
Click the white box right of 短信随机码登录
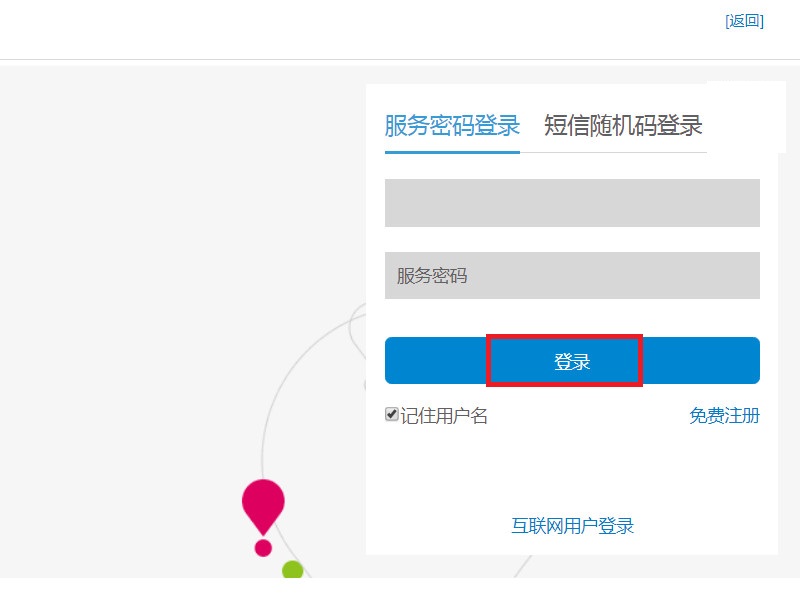pos(745,115)
